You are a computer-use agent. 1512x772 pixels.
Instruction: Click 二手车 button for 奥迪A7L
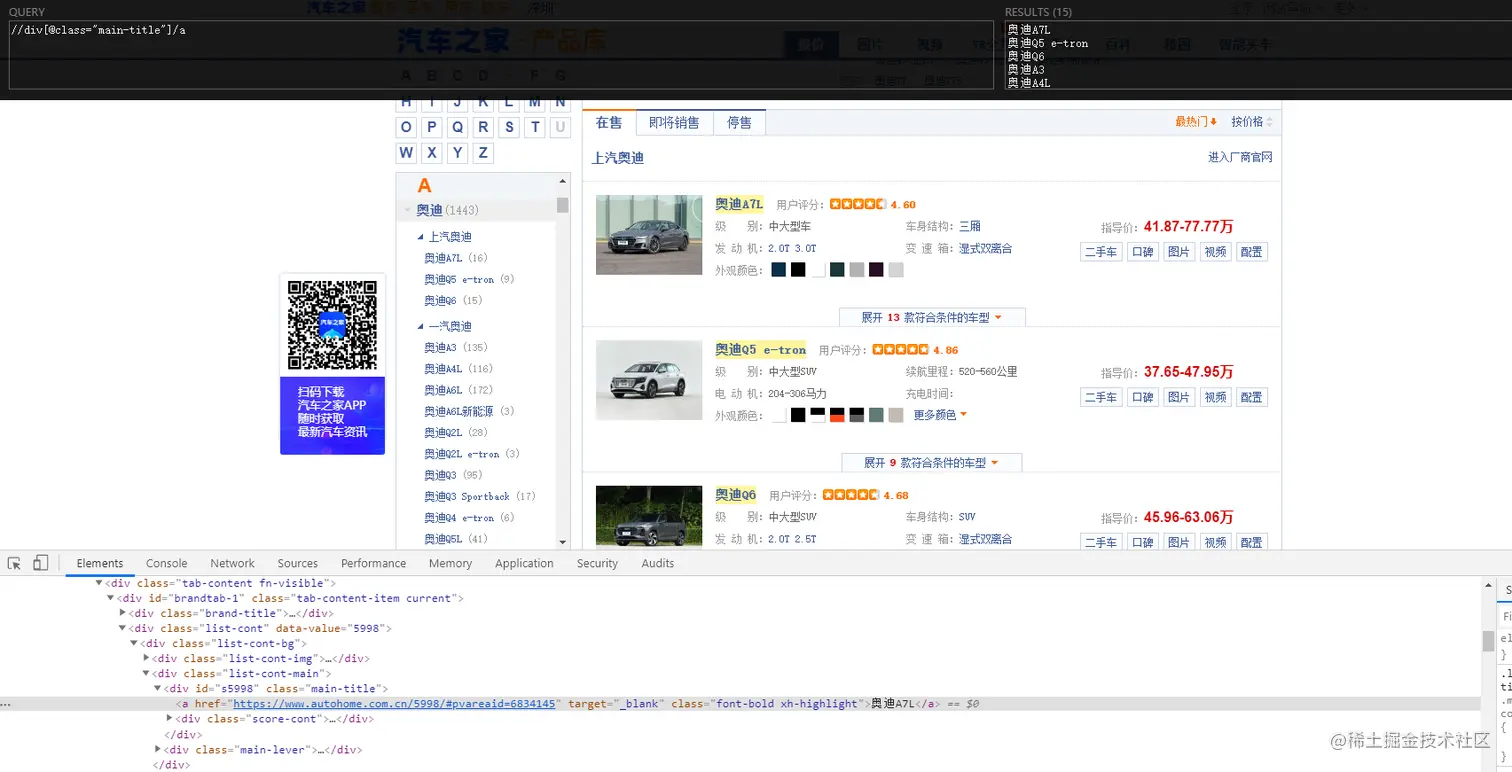pos(1101,252)
